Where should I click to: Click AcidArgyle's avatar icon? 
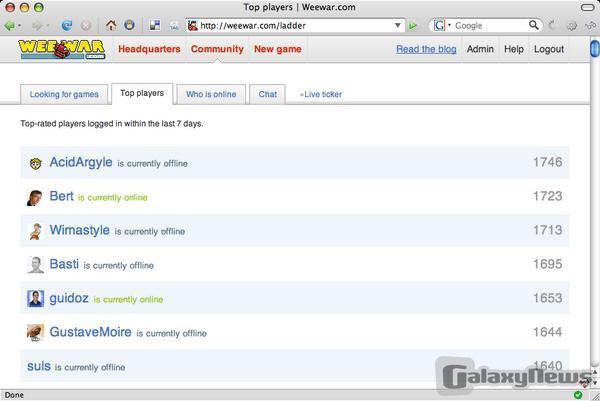(35, 163)
